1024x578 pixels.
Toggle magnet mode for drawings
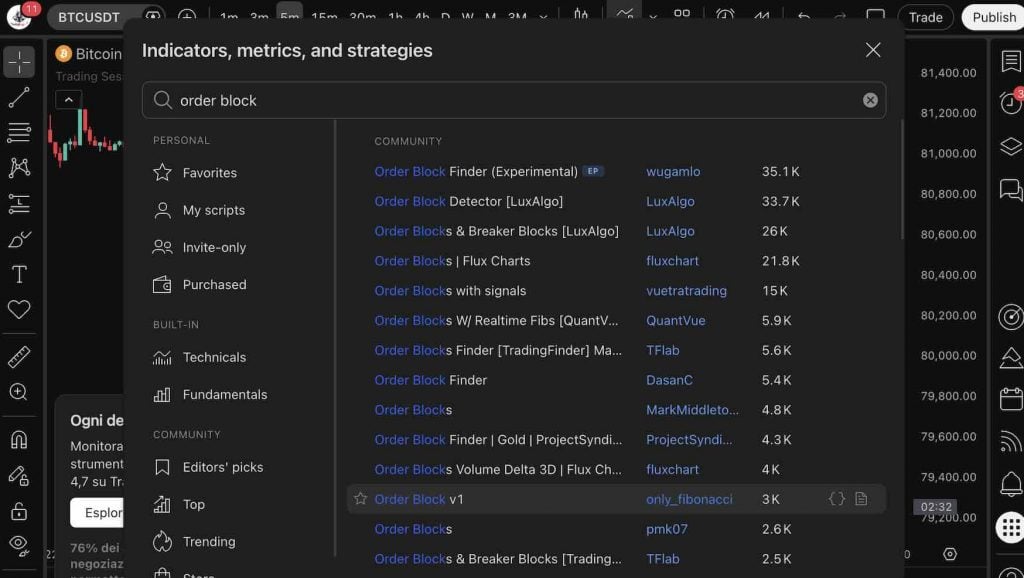19,440
